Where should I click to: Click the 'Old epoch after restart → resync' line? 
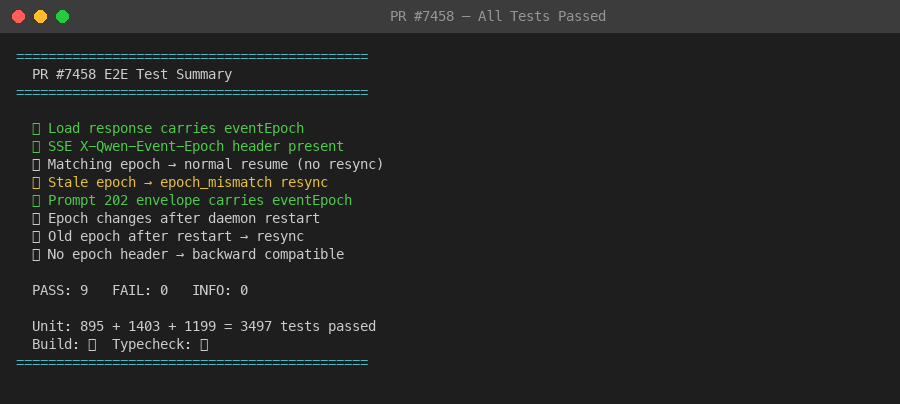[176, 236]
